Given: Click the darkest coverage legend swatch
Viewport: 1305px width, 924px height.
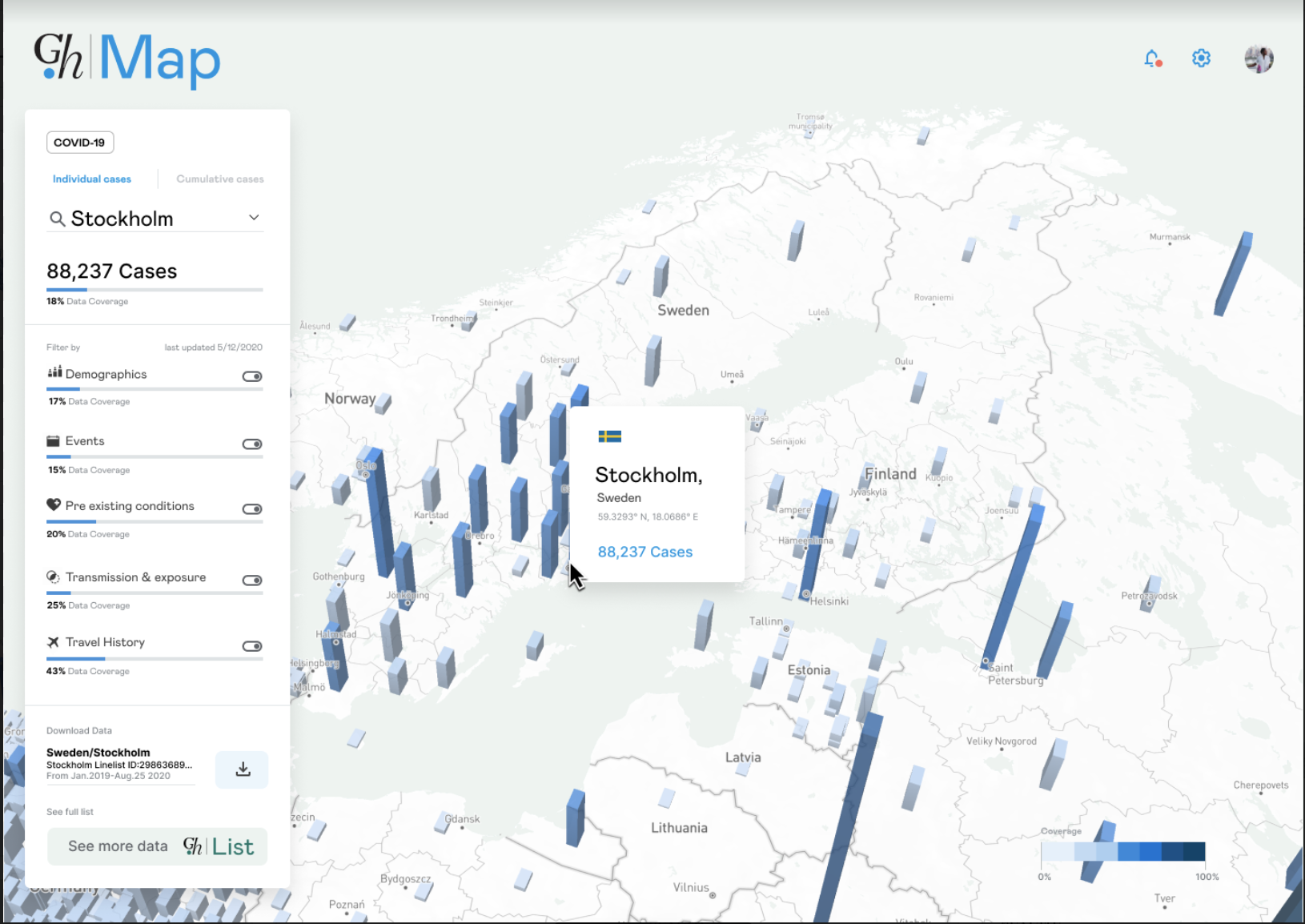Looking at the screenshot, I should tap(1194, 851).
